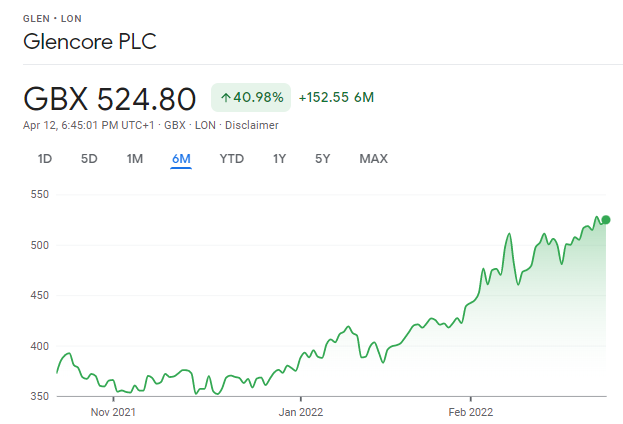The width and height of the screenshot is (623, 424).
Task: Click the GBX 524.80 price
Action: click(x=110, y=99)
